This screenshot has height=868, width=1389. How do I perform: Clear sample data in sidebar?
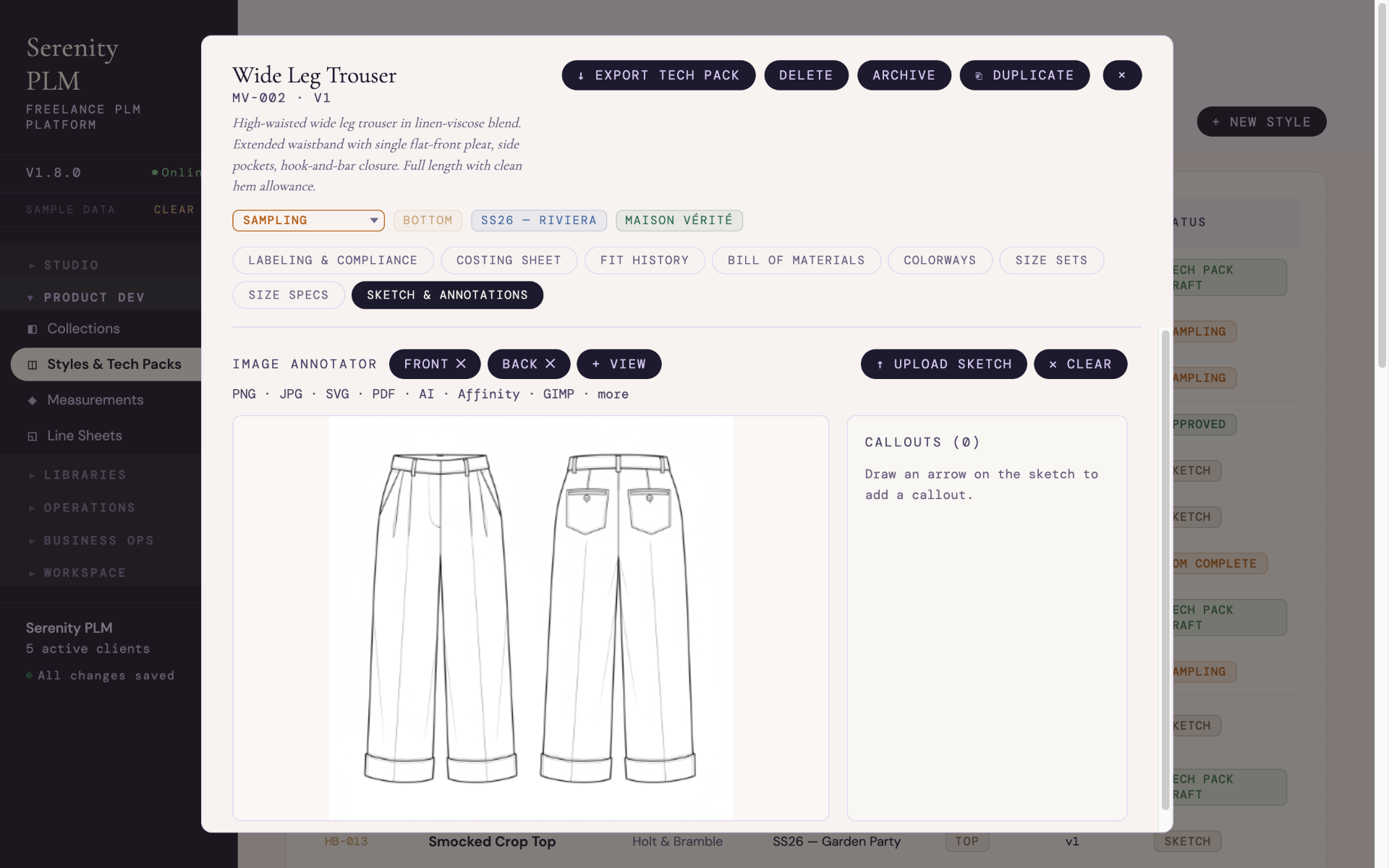pyautogui.click(x=174, y=210)
